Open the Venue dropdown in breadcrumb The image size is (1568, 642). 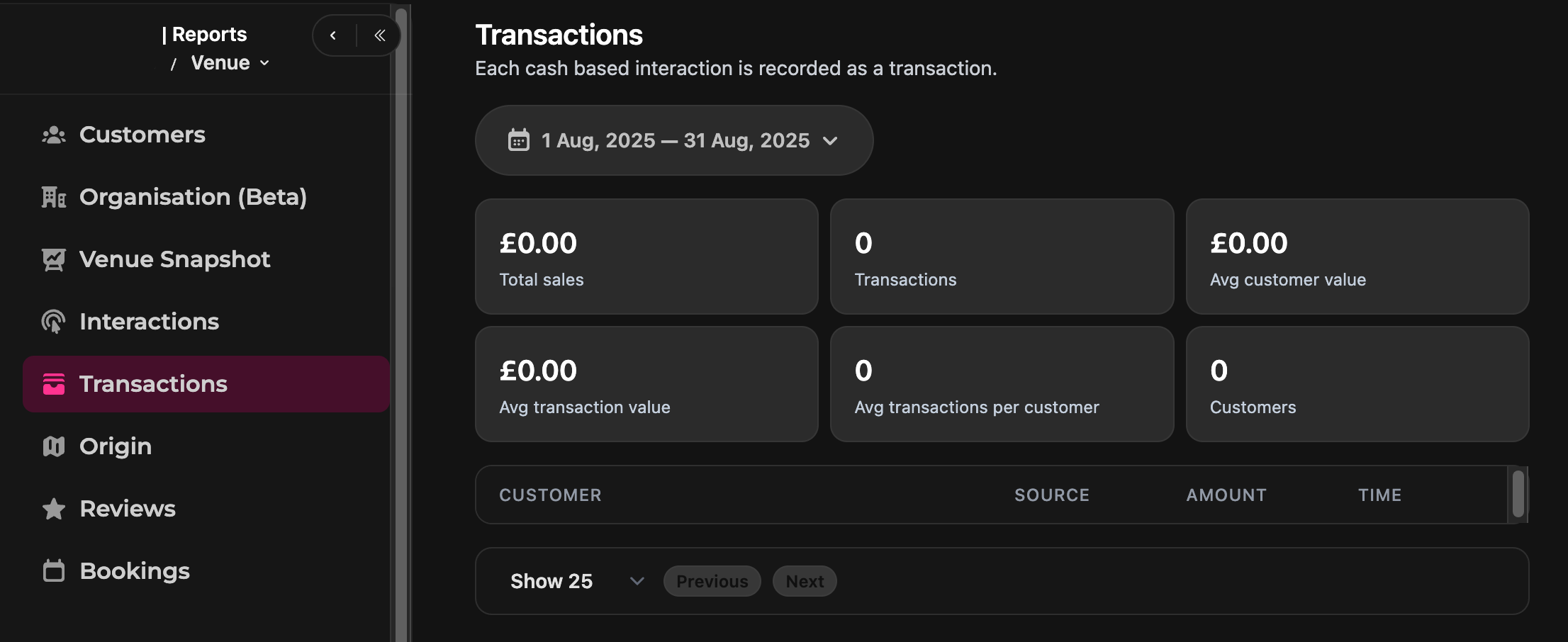[230, 63]
